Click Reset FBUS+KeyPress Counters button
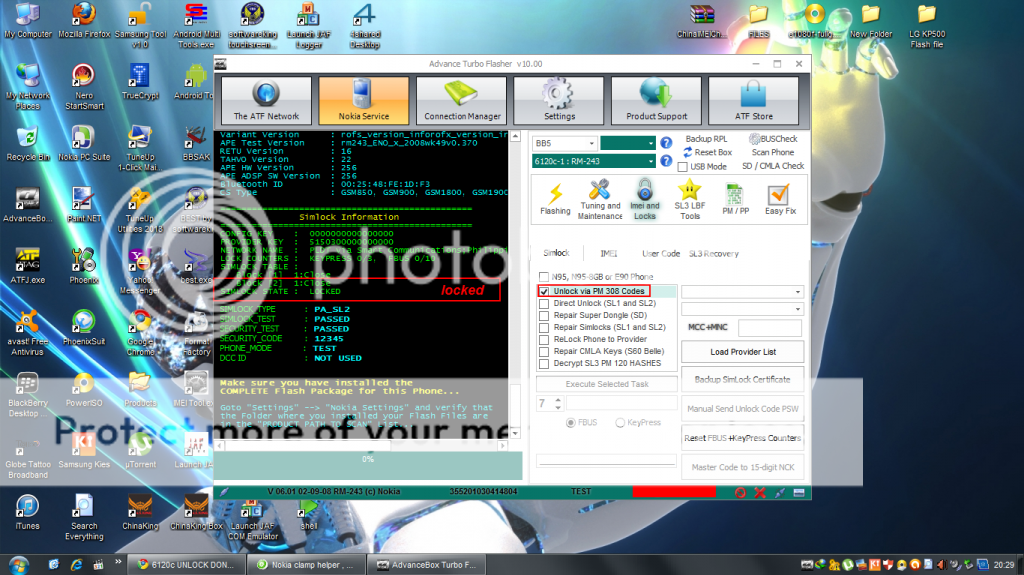1024x575 pixels. pyautogui.click(x=743, y=438)
